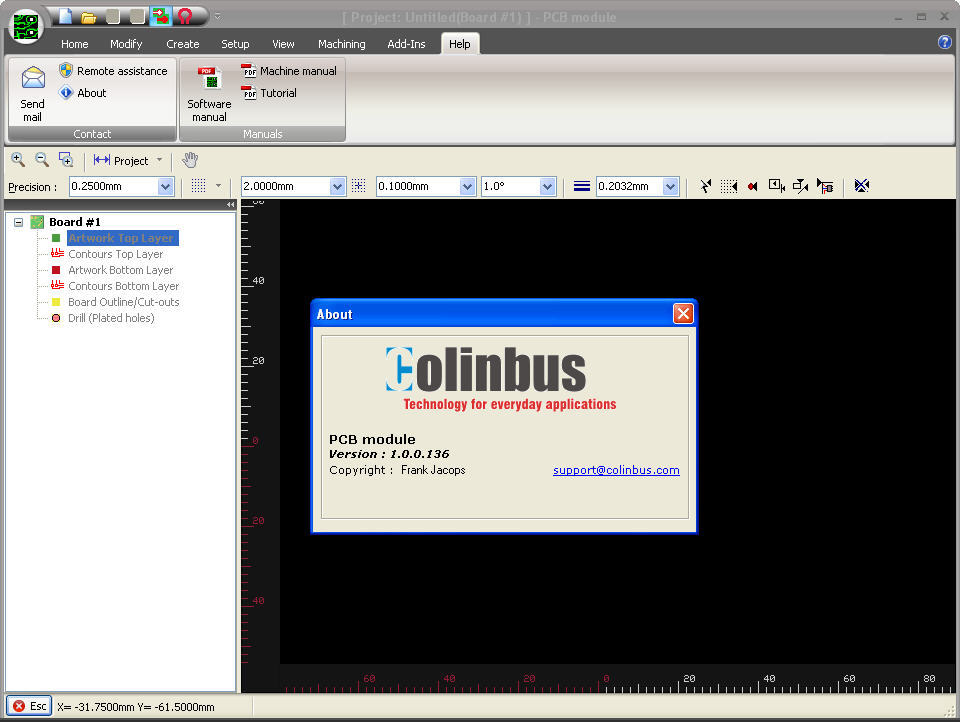Open the Precision dropdown

[x=165, y=186]
